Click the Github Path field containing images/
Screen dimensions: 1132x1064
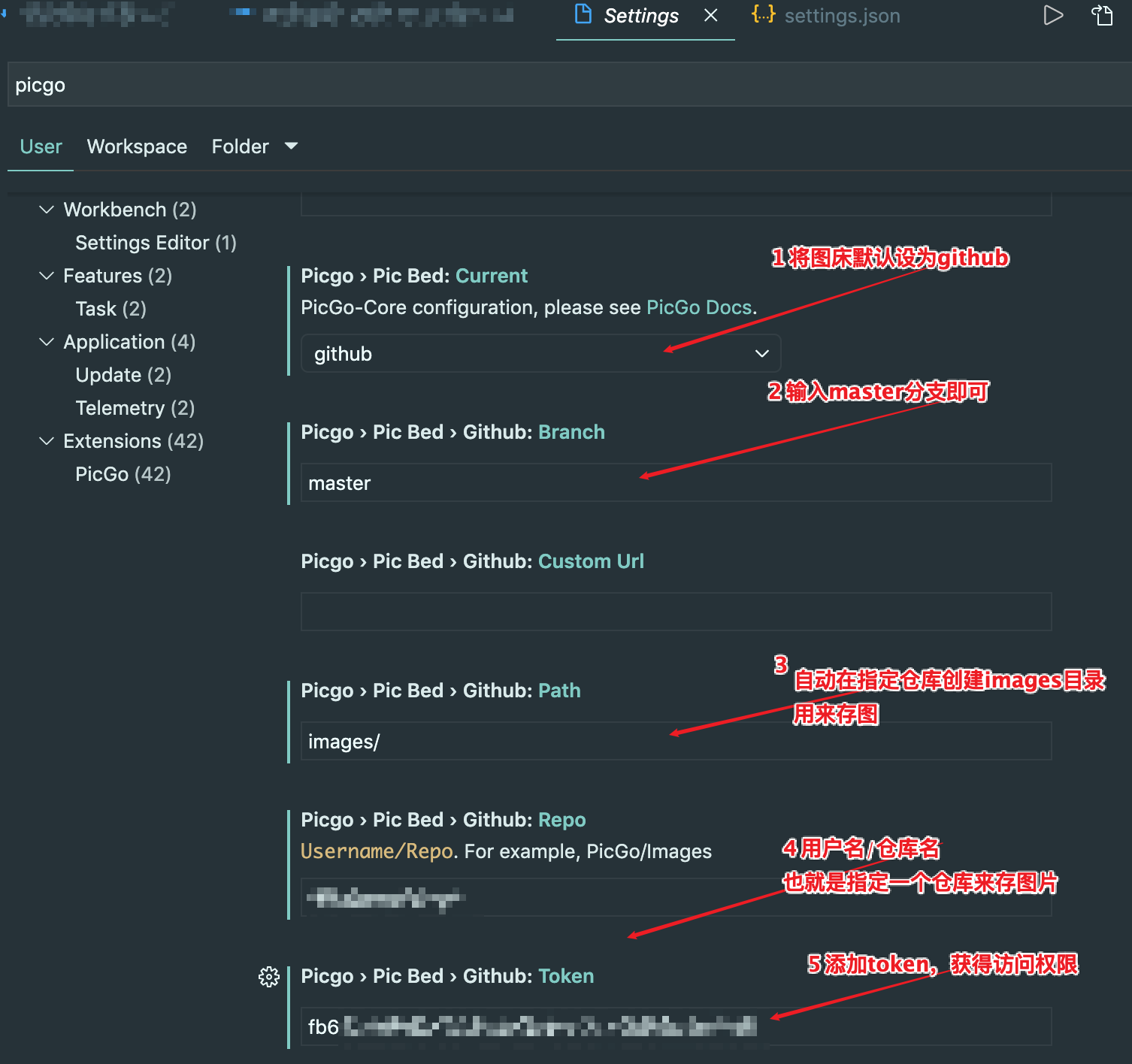pos(676,742)
